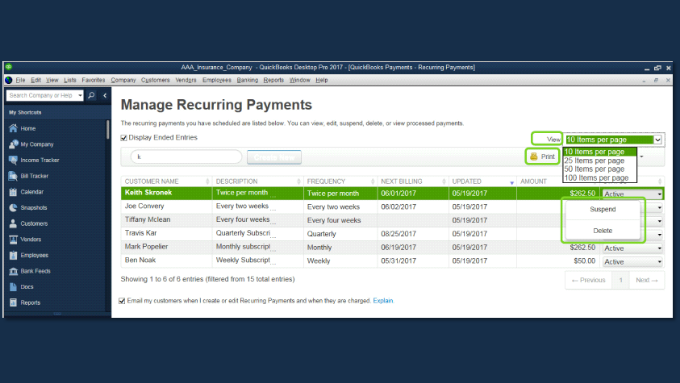Open the items per page combo box
This screenshot has width=680, height=383.
tap(614, 140)
